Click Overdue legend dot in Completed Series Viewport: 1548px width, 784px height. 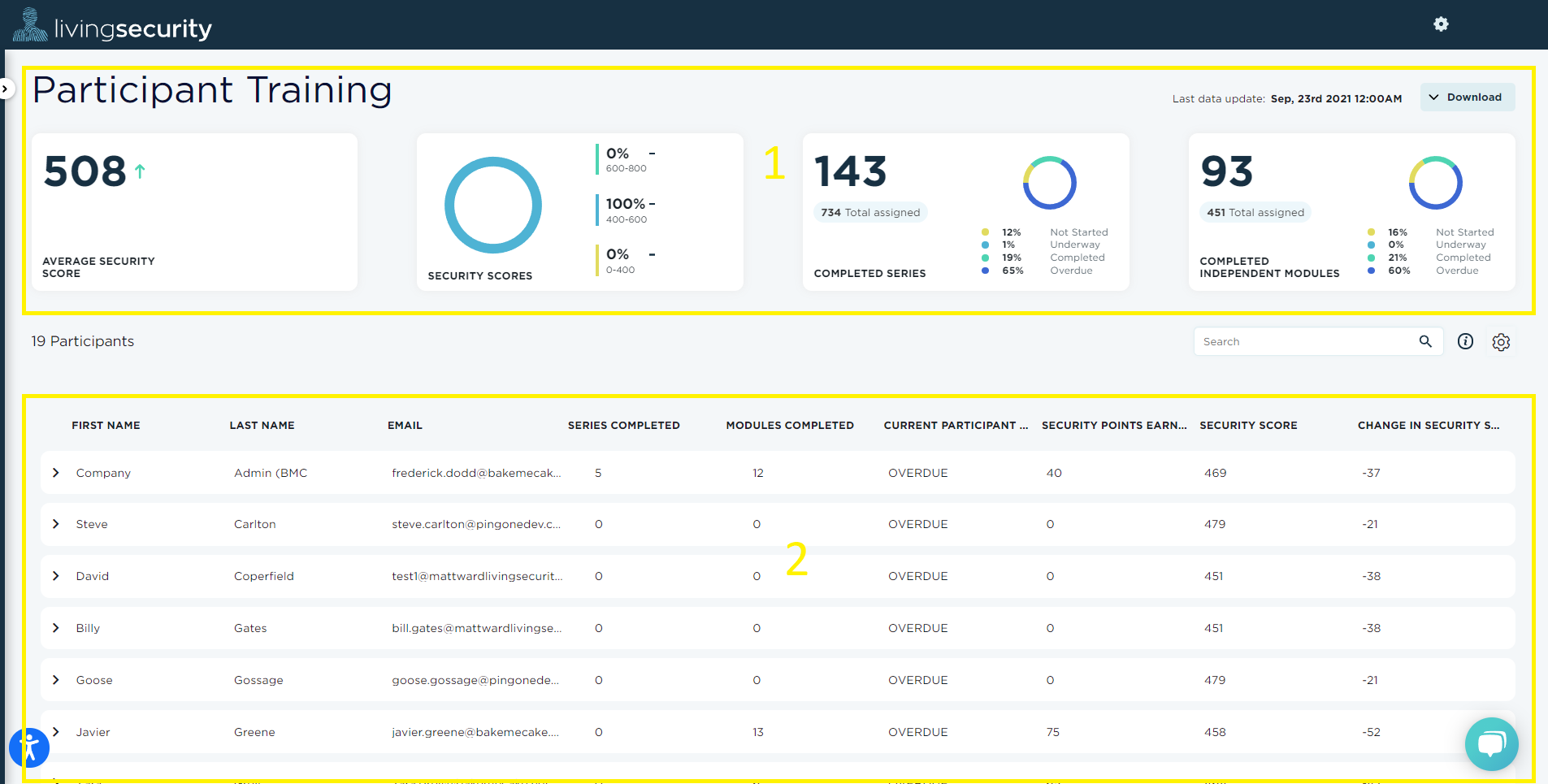pos(985,271)
